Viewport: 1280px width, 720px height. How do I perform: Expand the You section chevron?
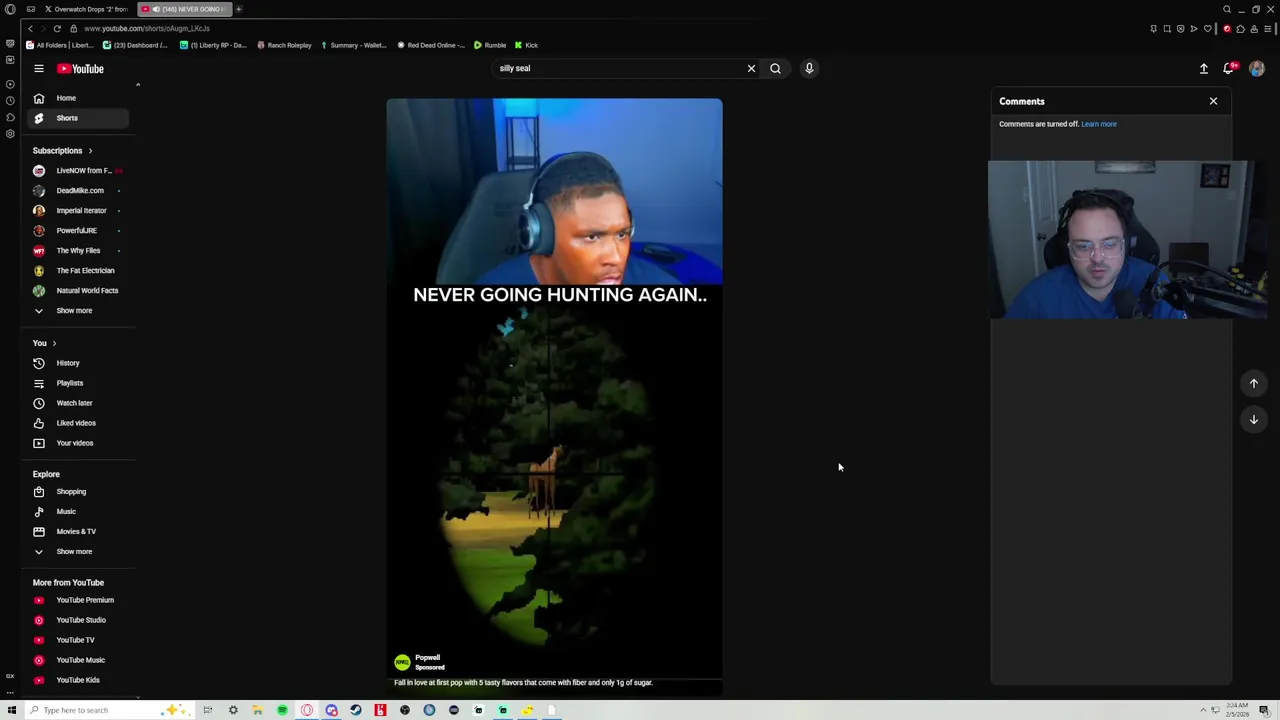[54, 344]
